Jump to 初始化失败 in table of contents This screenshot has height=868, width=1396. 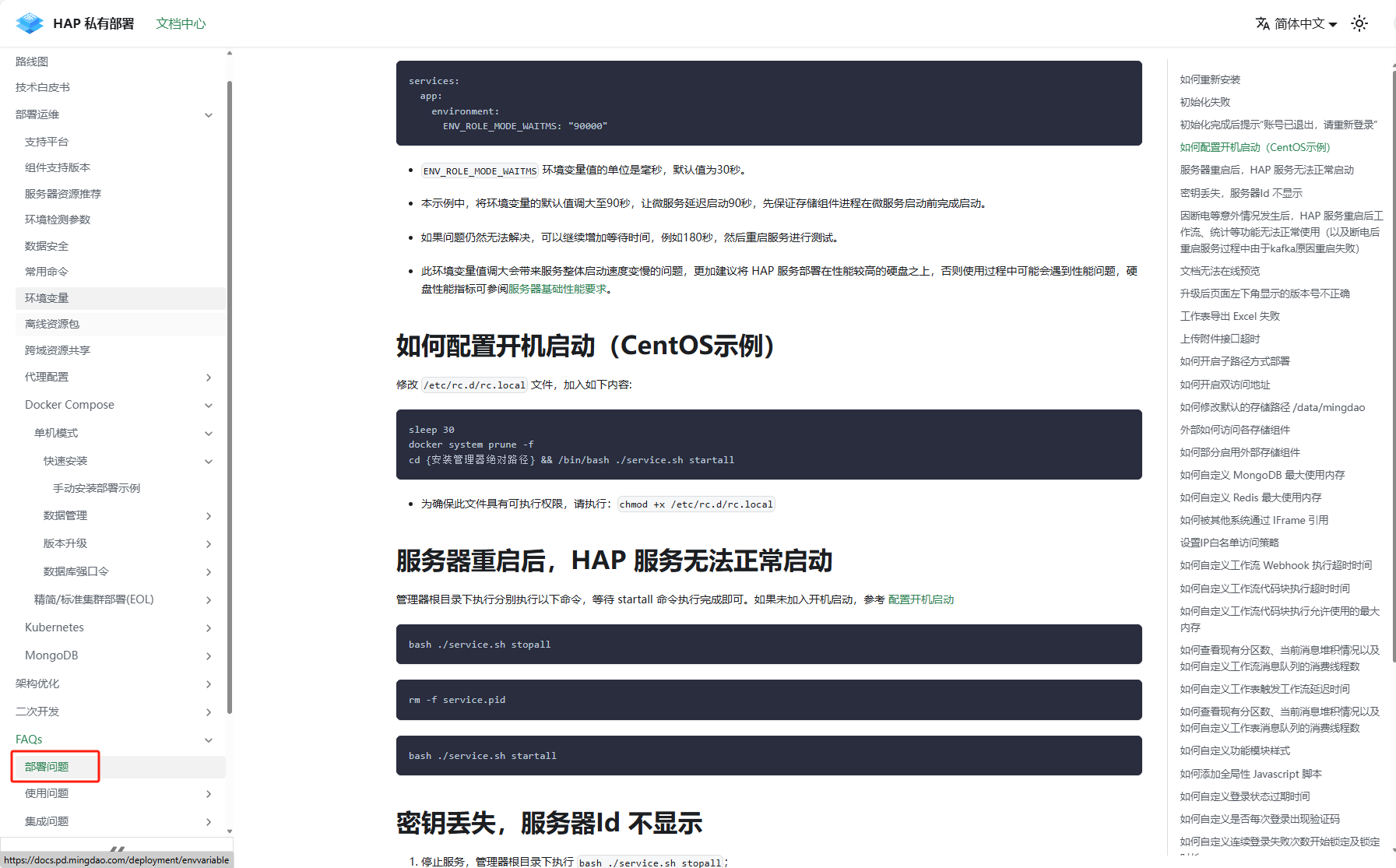coord(1205,102)
